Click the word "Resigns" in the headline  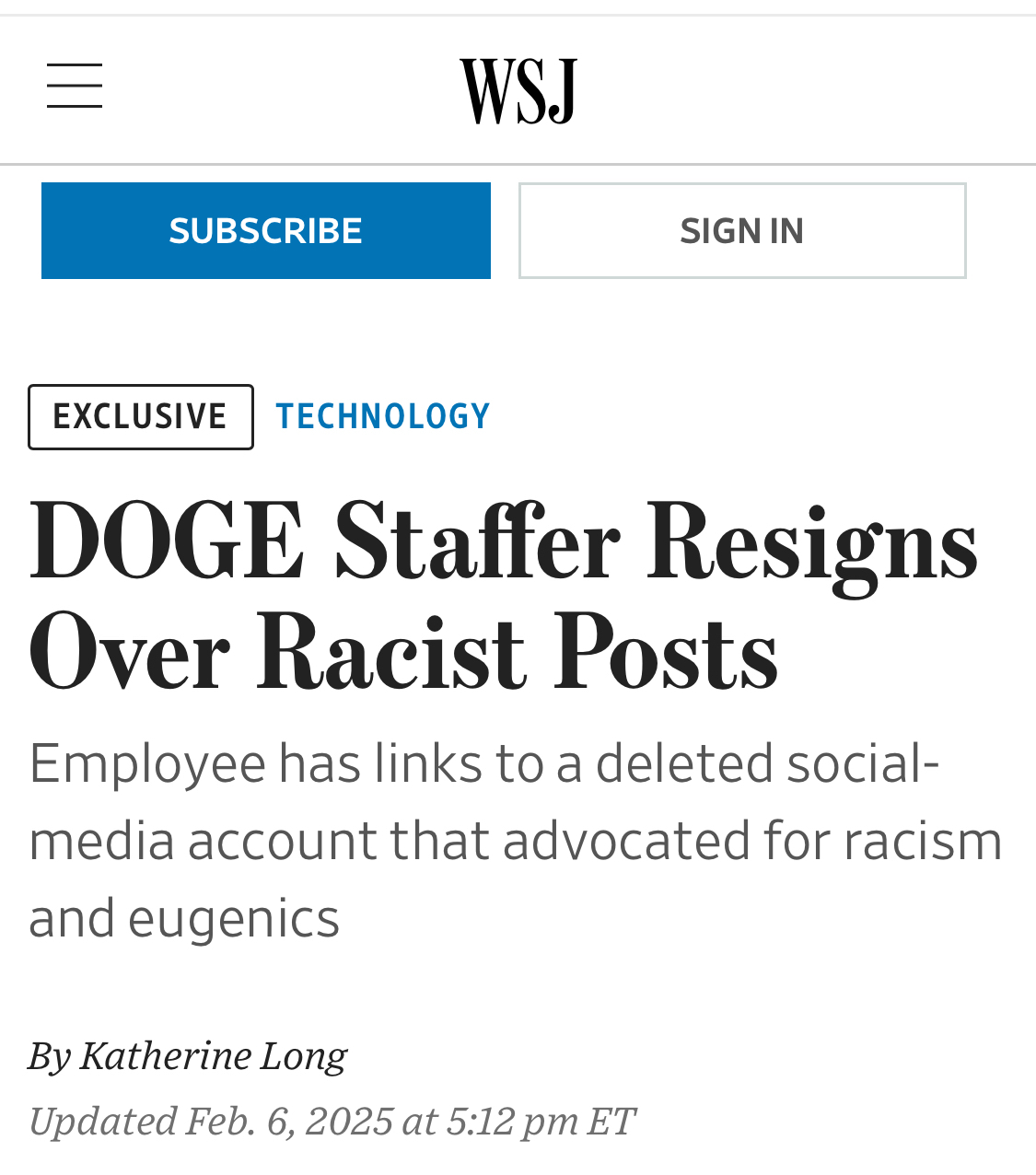(x=812, y=543)
